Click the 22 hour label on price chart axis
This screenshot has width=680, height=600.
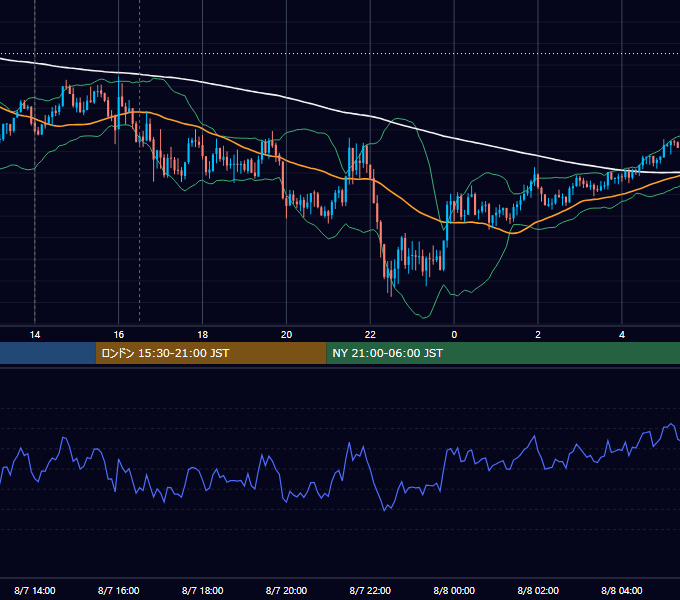tap(370, 335)
